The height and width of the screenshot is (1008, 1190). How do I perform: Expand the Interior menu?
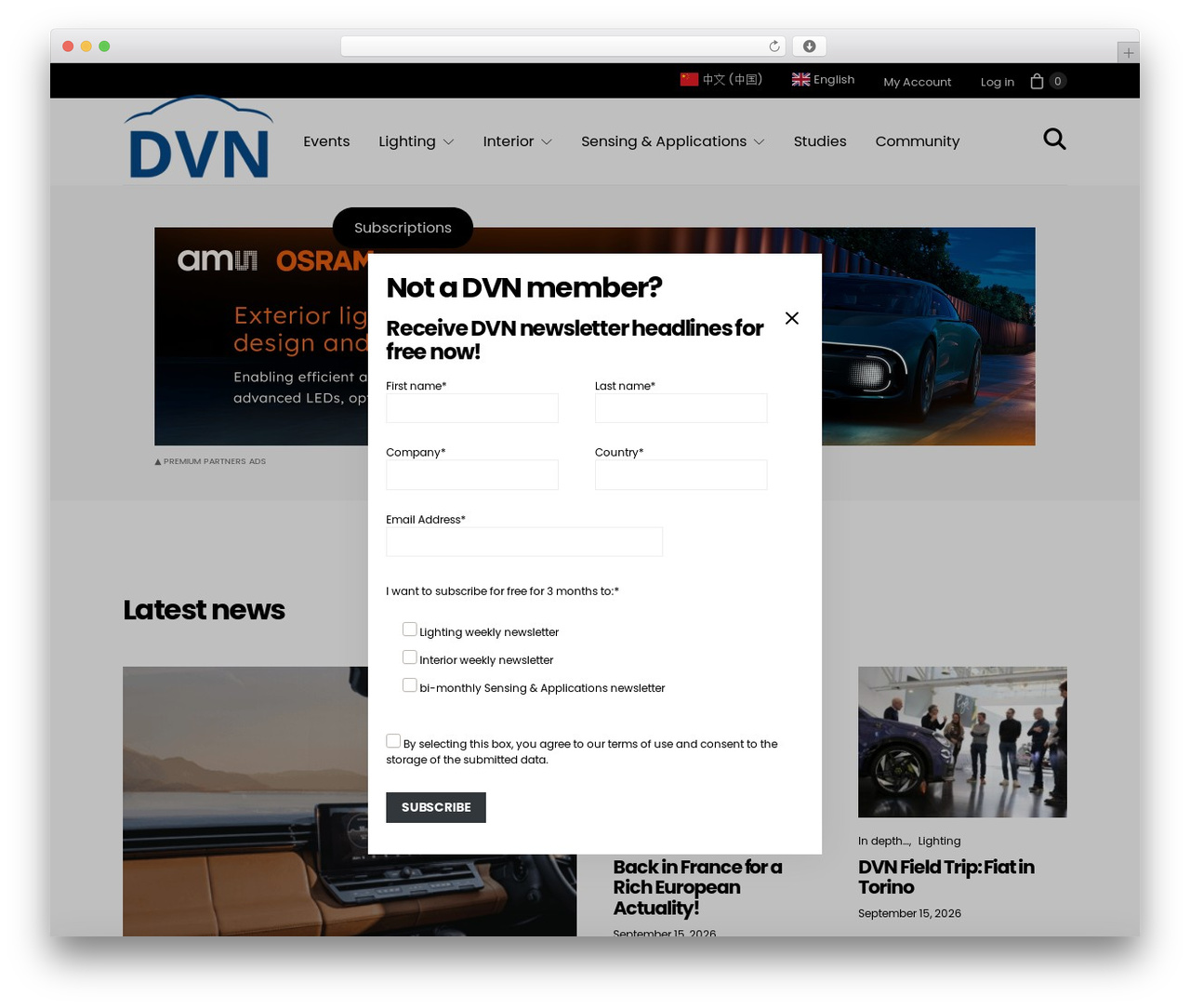pos(517,141)
